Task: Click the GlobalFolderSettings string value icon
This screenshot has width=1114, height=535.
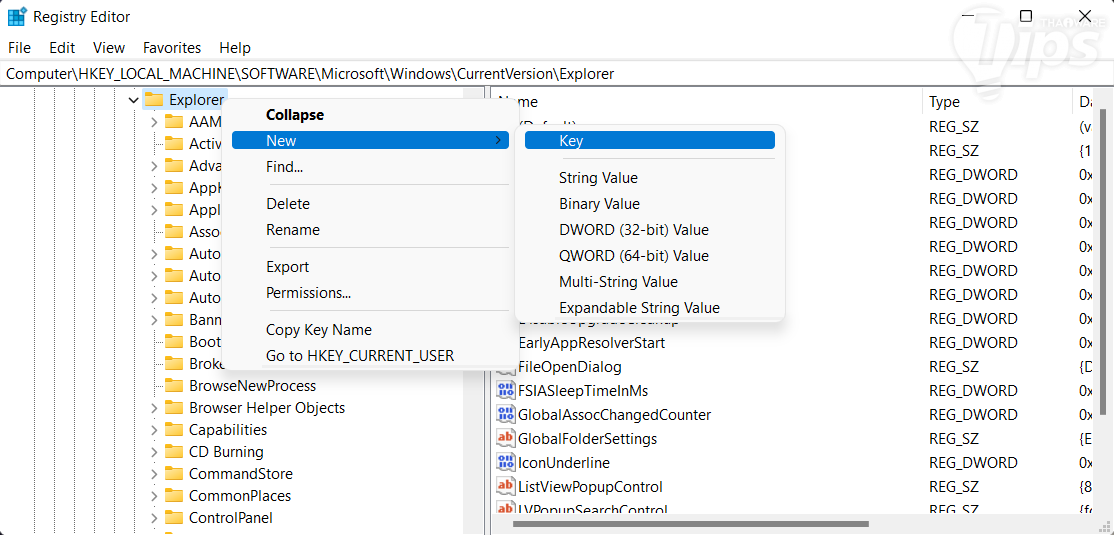Action: click(x=506, y=439)
